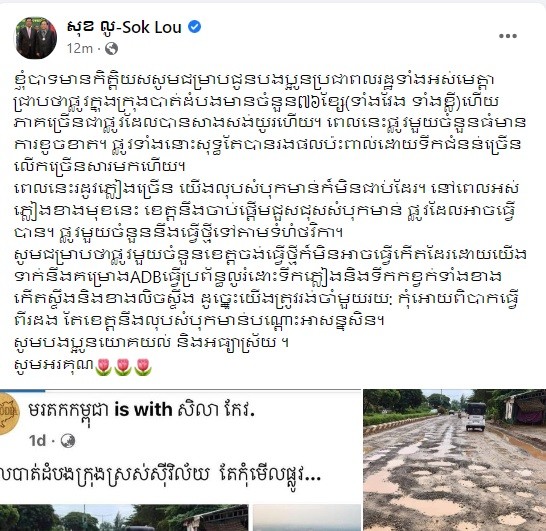Click the Sok Lou profile name
Image resolution: width=546 pixels, height=531 pixels.
pos(124,27)
